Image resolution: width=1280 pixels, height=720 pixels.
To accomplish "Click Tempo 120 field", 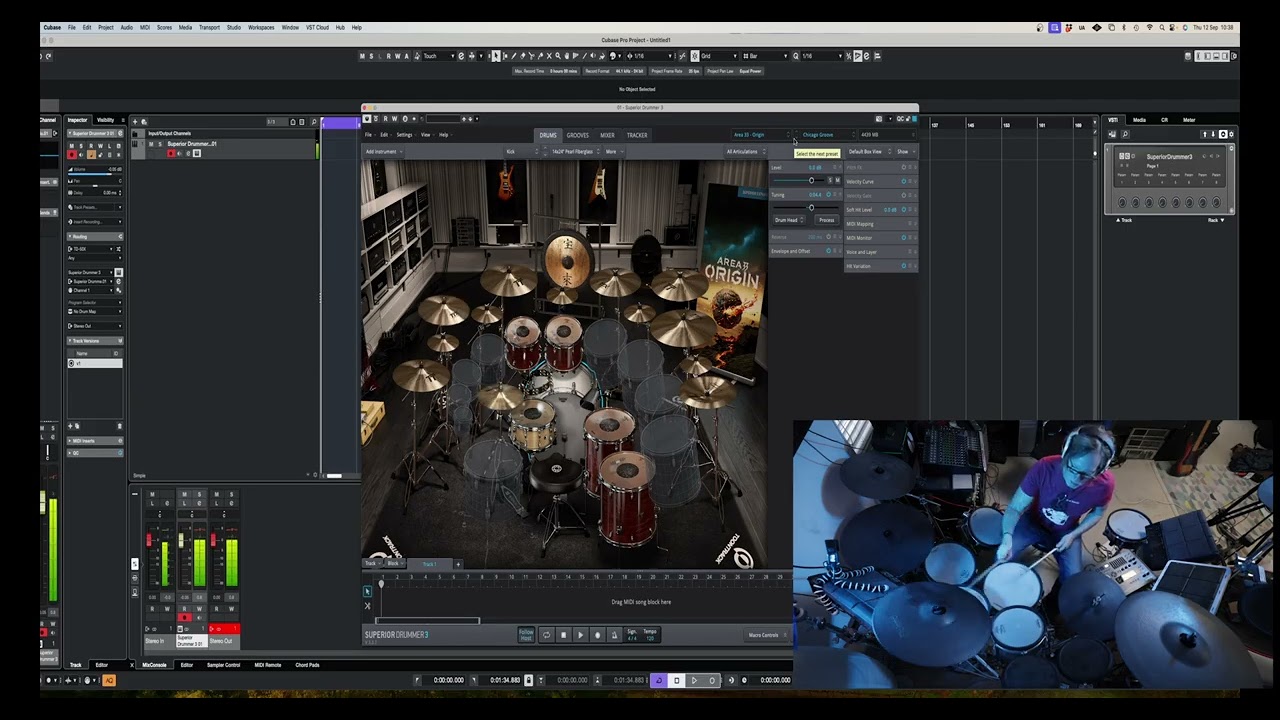I will (650, 635).
